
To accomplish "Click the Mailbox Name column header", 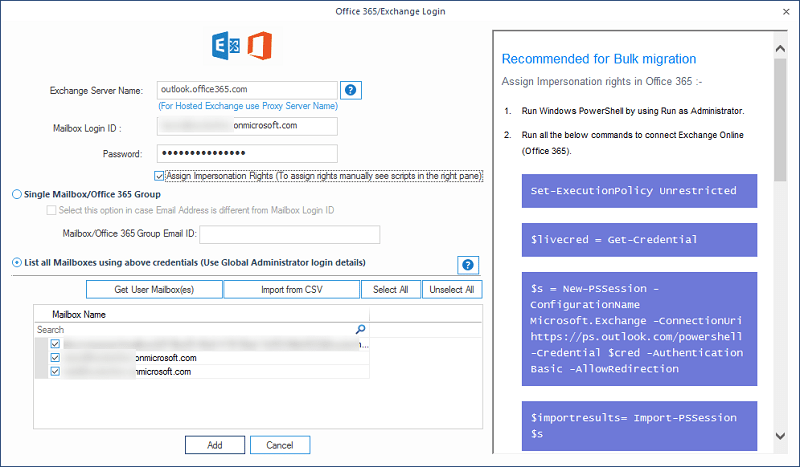I will (x=202, y=314).
